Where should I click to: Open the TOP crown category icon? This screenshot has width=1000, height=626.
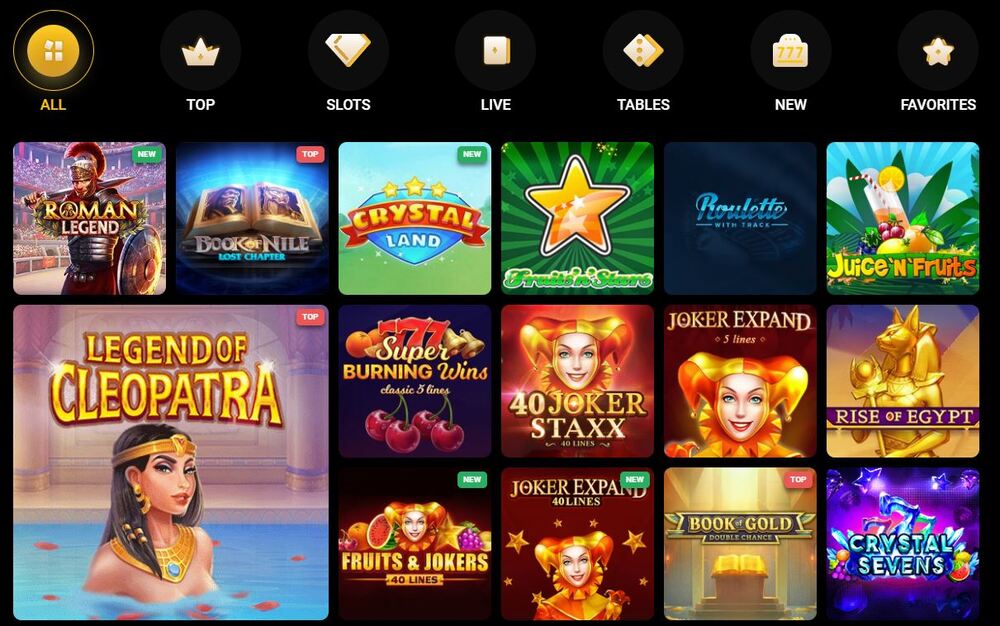(200, 50)
